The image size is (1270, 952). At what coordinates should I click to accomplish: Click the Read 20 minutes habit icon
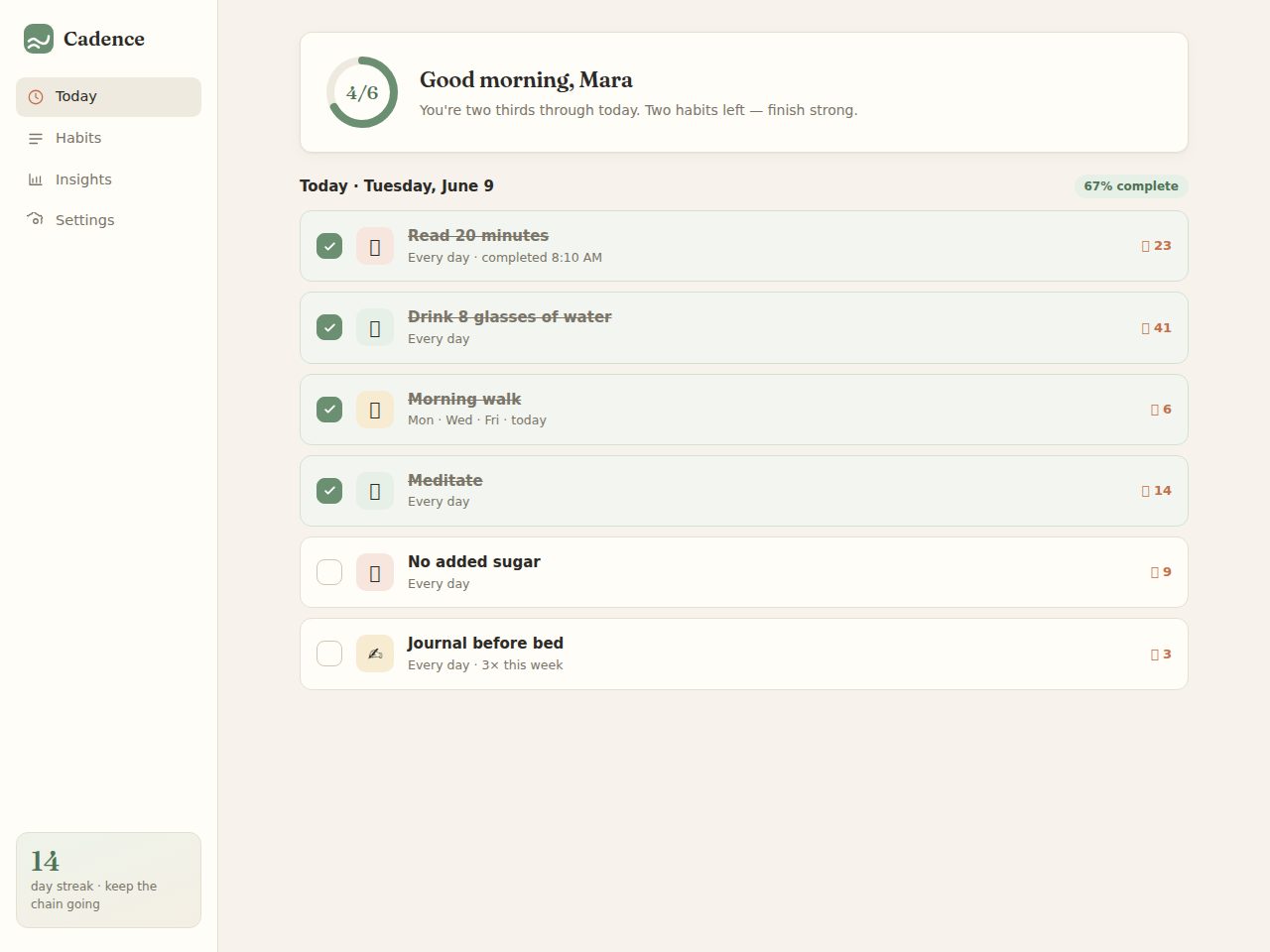pyautogui.click(x=375, y=246)
